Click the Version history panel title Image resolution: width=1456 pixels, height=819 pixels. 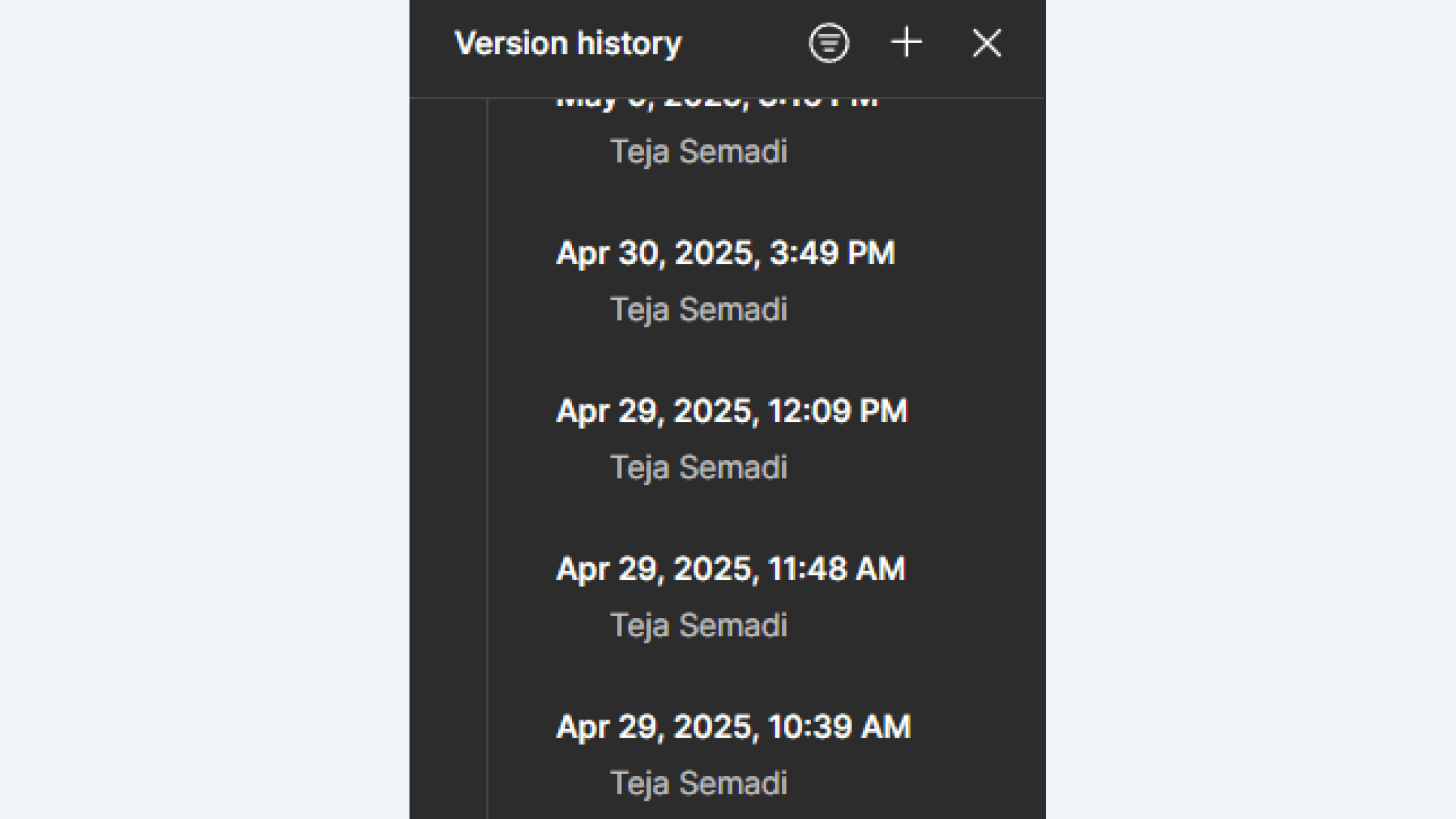click(x=568, y=44)
